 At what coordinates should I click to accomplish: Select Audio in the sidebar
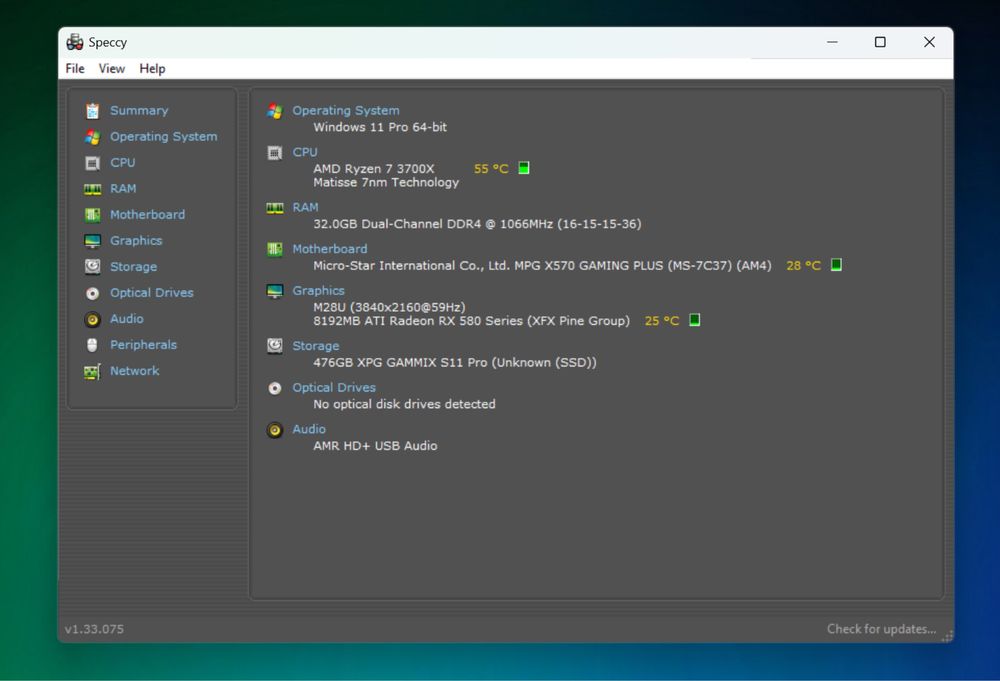127,319
